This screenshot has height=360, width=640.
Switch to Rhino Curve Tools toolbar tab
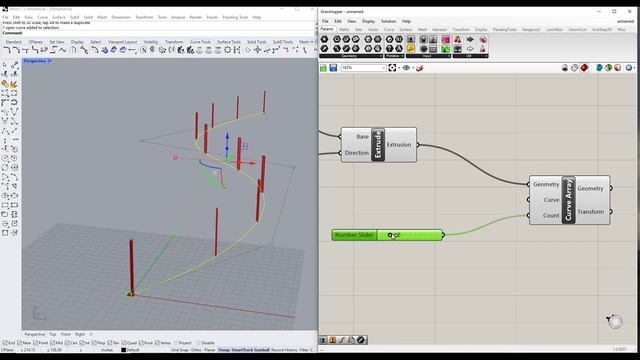200,42
